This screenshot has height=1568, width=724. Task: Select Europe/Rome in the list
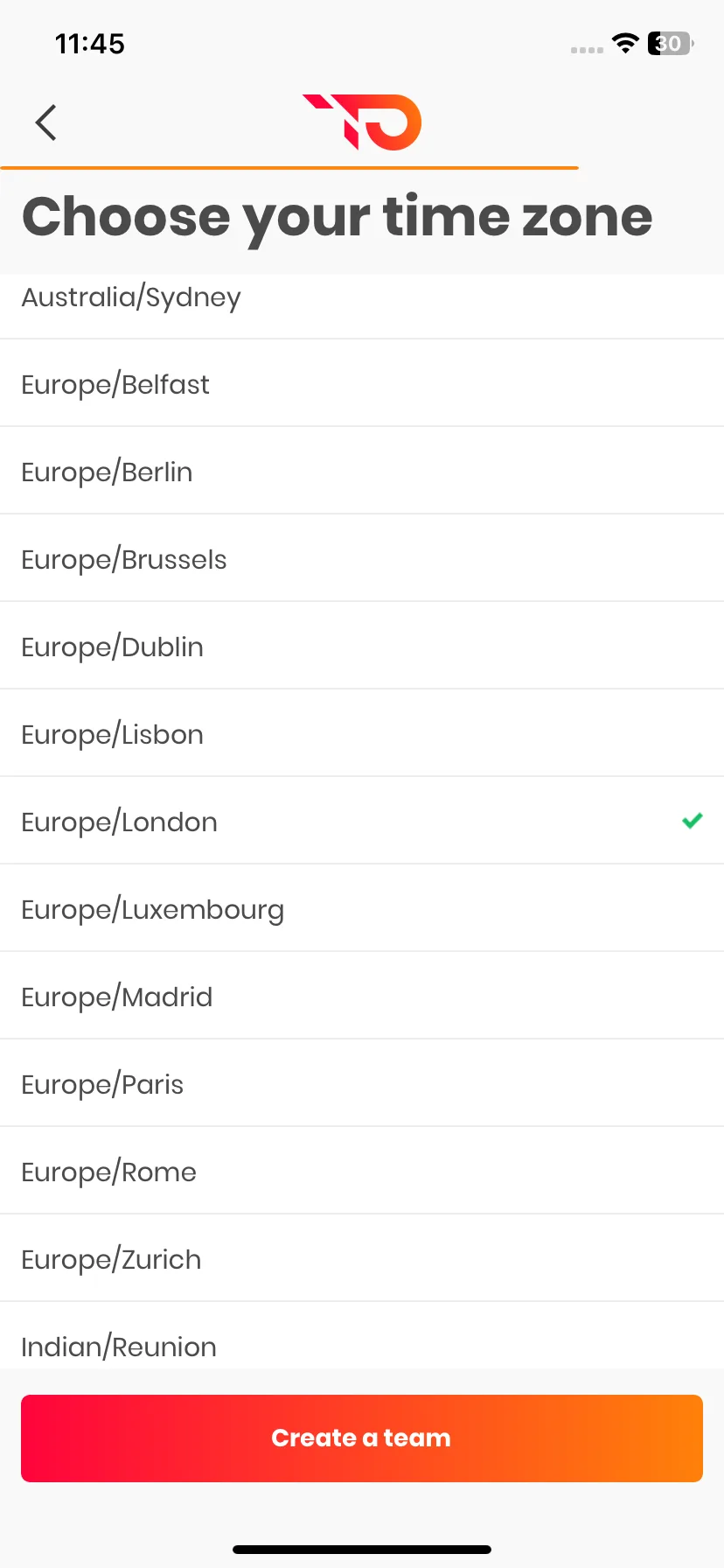[362, 1171]
